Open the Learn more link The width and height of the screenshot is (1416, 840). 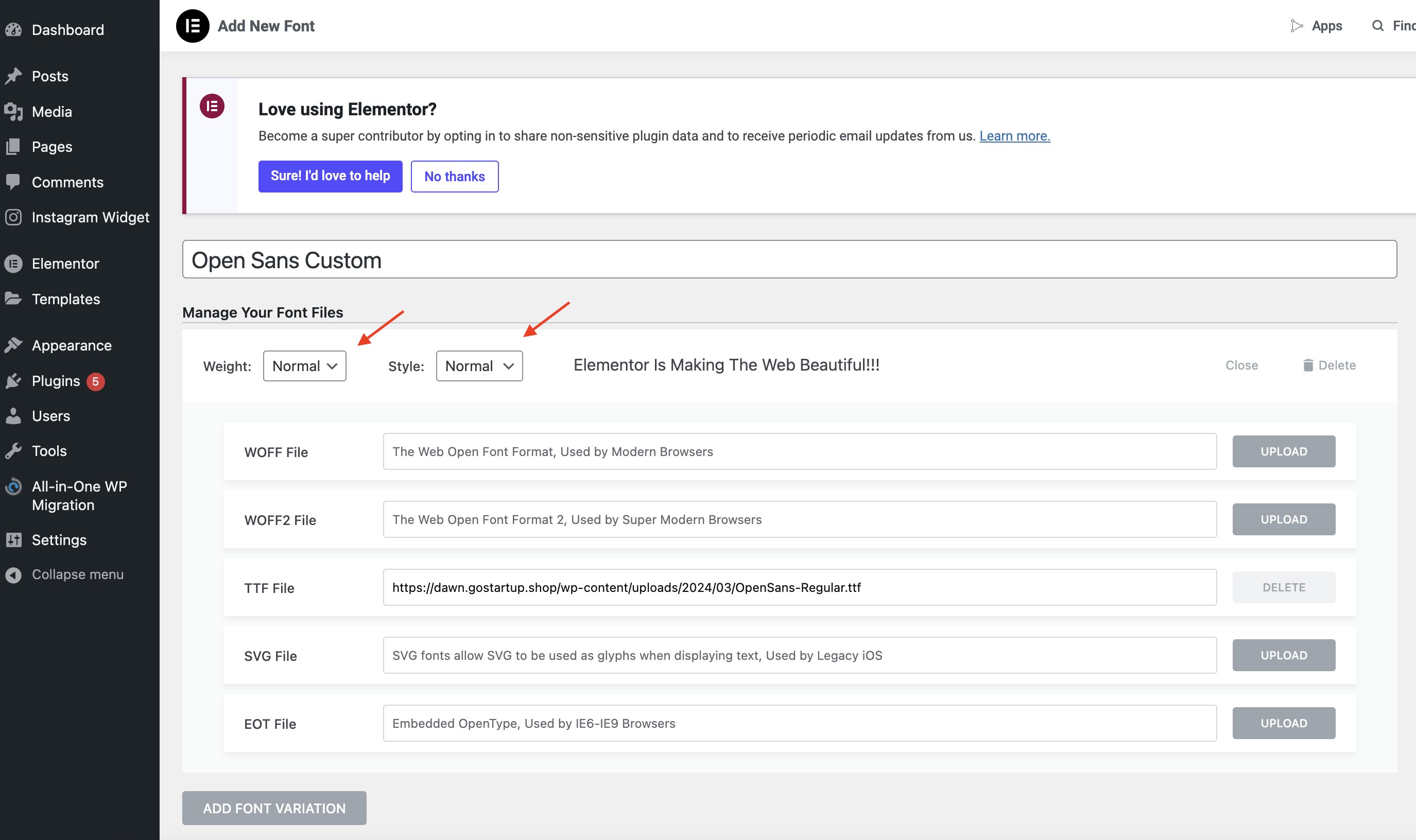[1014, 135]
